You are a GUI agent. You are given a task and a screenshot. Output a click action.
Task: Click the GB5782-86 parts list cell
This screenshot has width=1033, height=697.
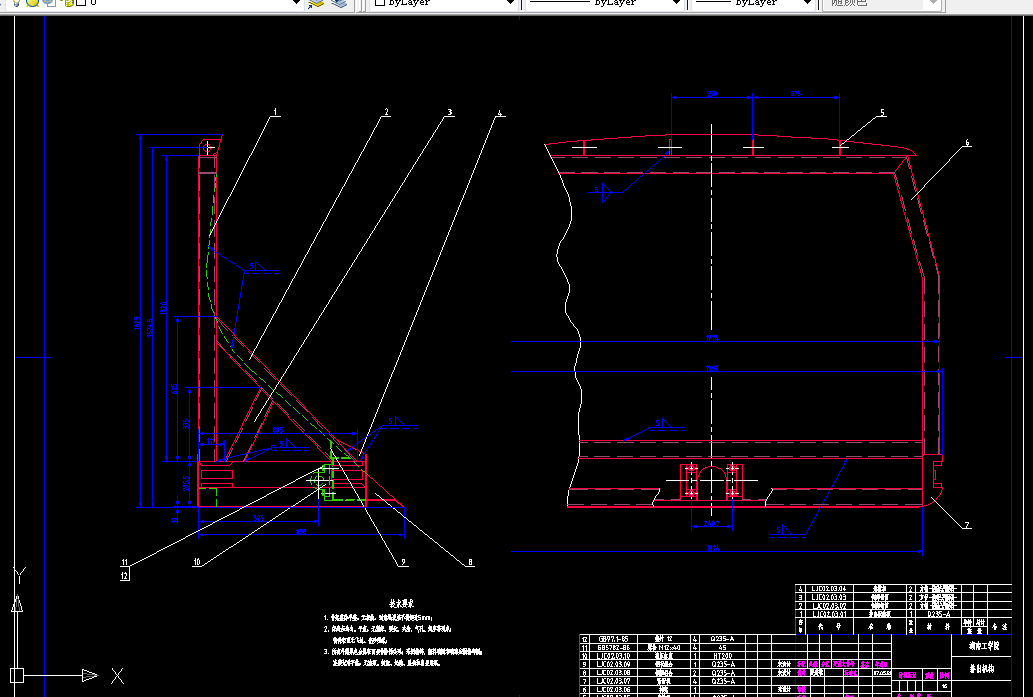pyautogui.click(x=613, y=648)
